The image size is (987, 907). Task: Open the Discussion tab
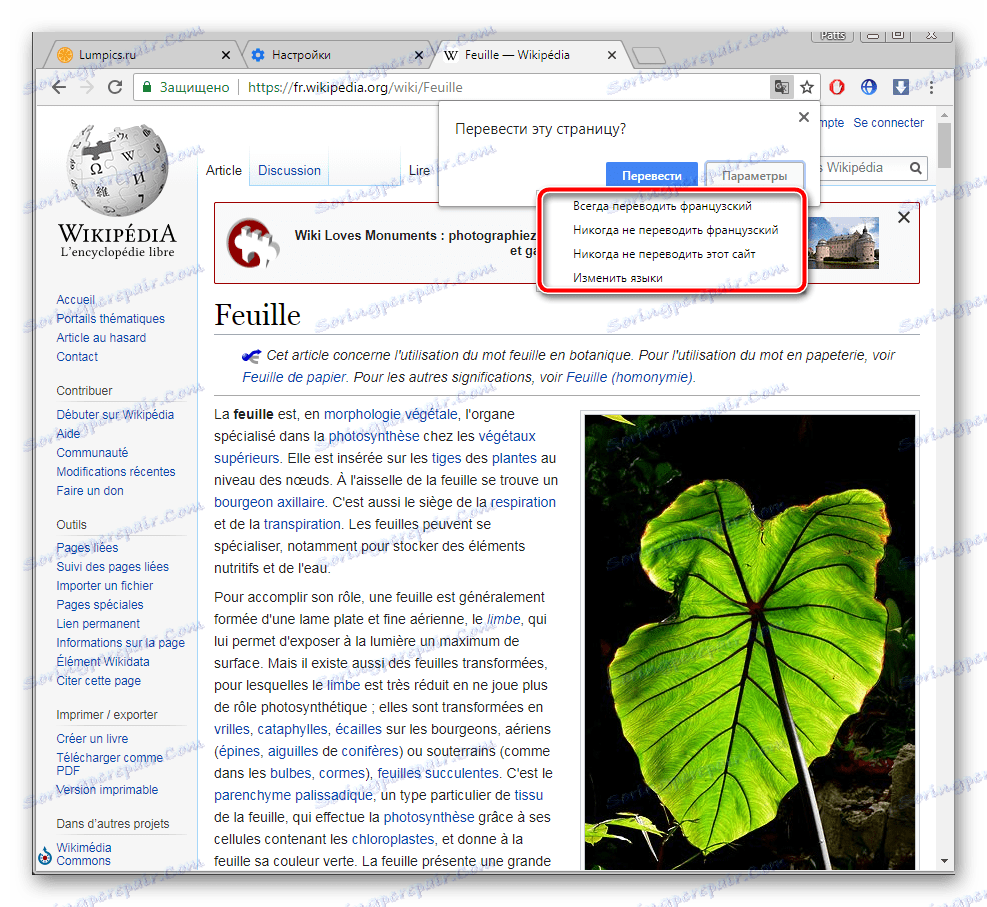point(289,171)
